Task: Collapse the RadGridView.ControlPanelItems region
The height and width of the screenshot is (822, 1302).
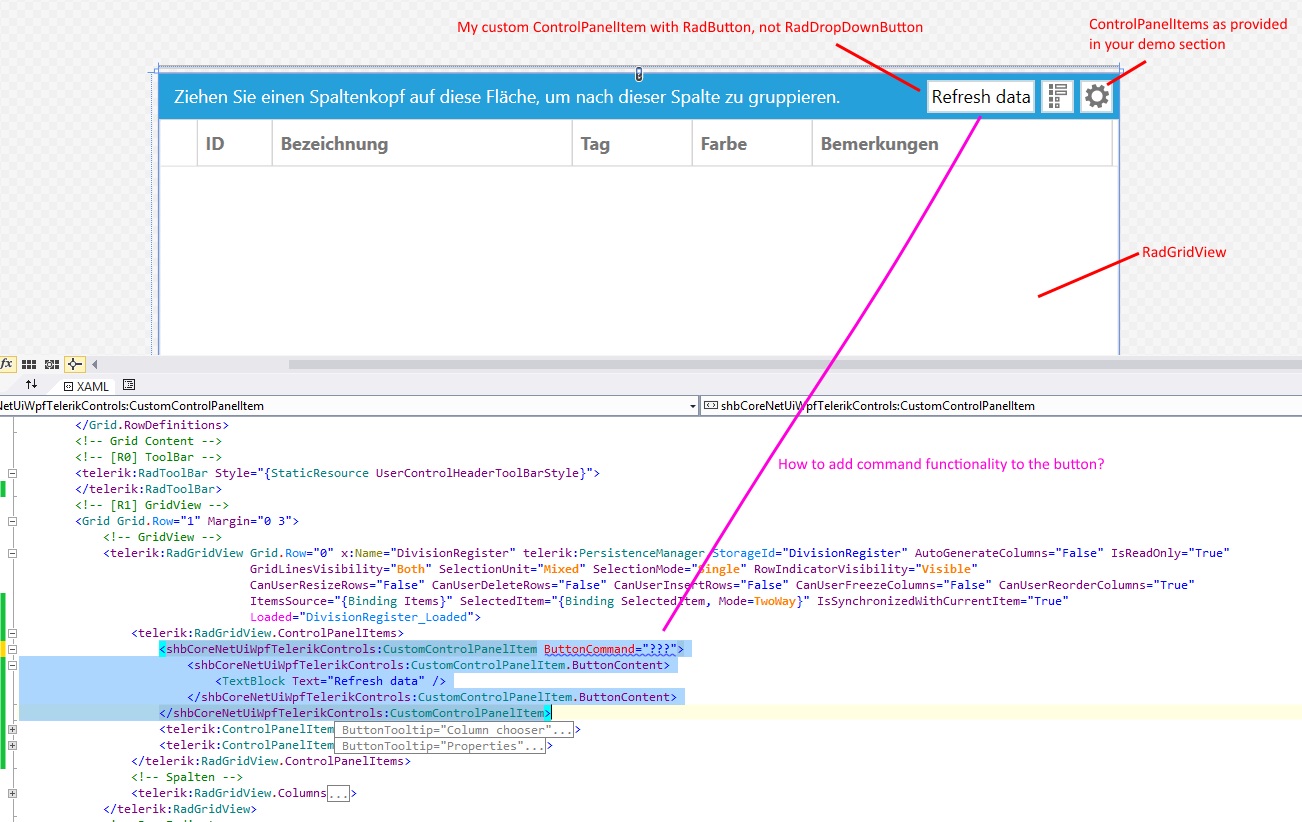Action: [12, 633]
